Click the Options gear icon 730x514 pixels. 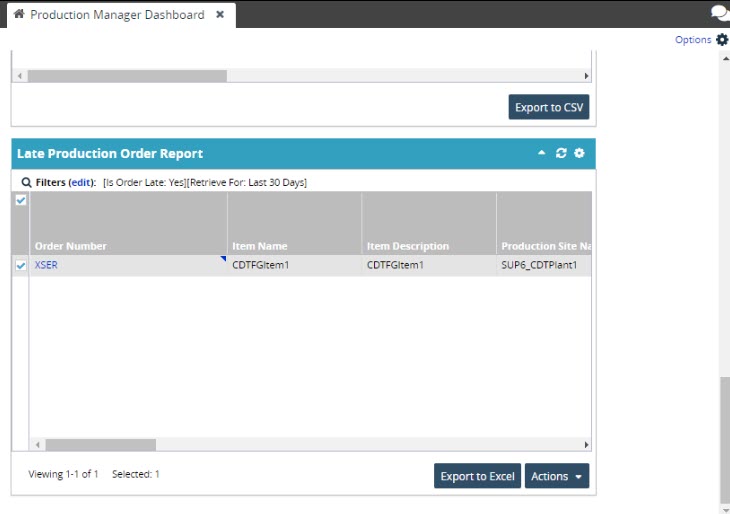point(722,40)
